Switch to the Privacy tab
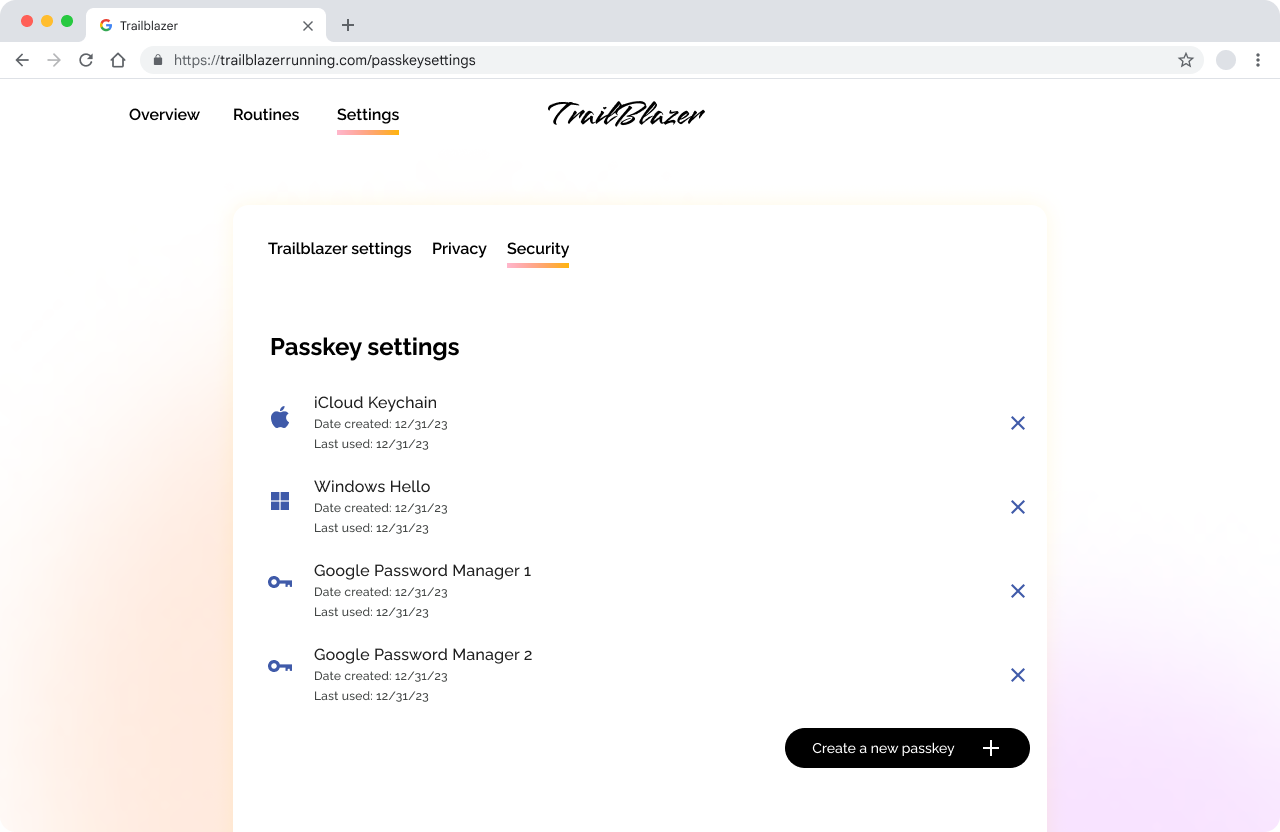The height and width of the screenshot is (832, 1280). tap(459, 248)
